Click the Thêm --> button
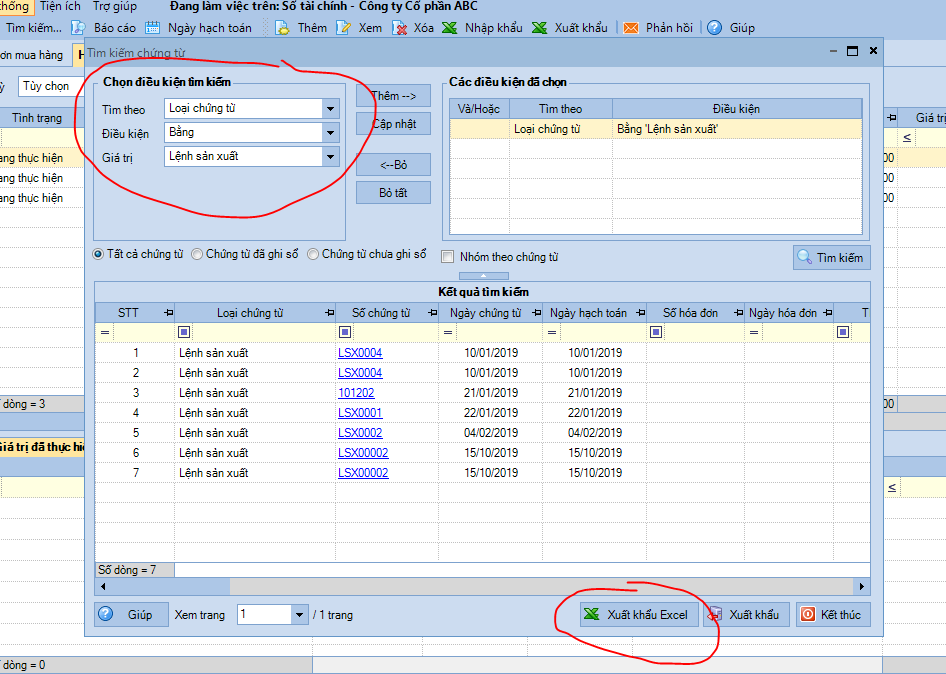 click(393, 96)
